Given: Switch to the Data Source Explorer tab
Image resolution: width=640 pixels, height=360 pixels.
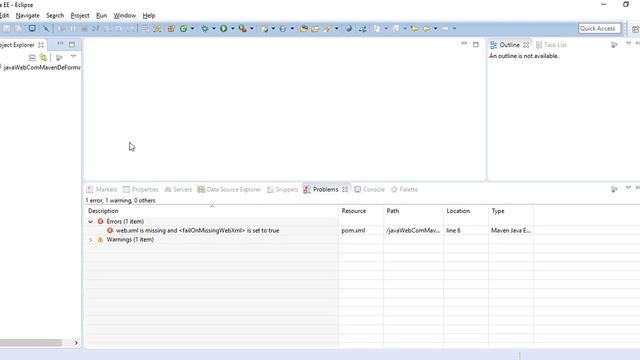Looking at the screenshot, I should (x=229, y=189).
